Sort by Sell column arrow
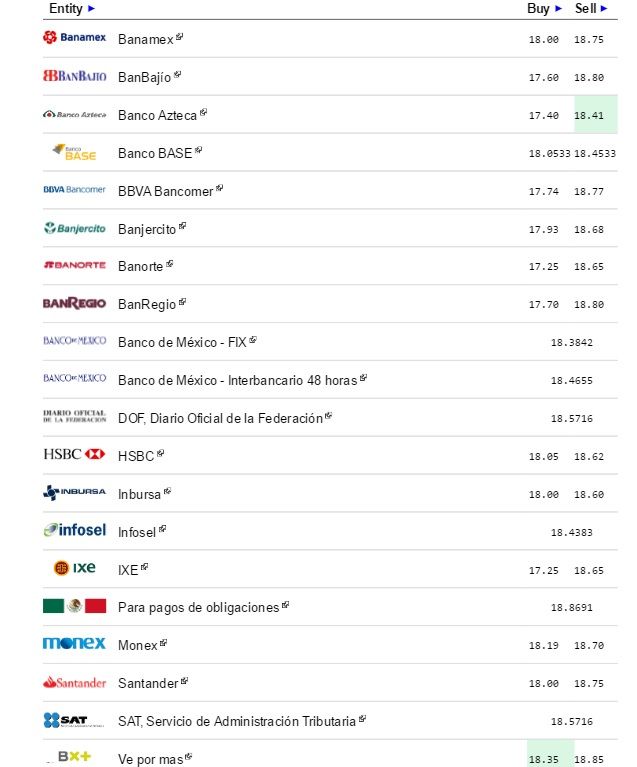 coord(606,9)
